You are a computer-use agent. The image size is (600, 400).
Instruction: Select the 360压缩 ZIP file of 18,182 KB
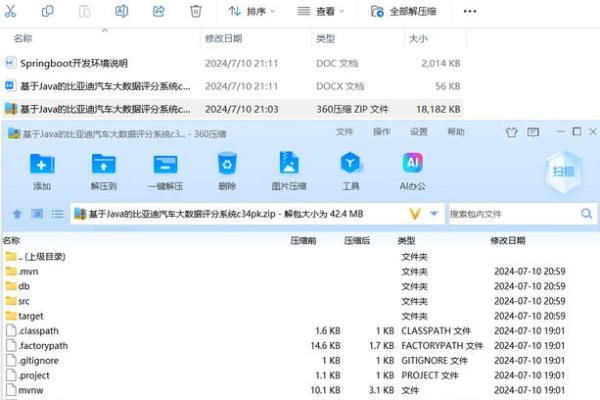point(233,109)
